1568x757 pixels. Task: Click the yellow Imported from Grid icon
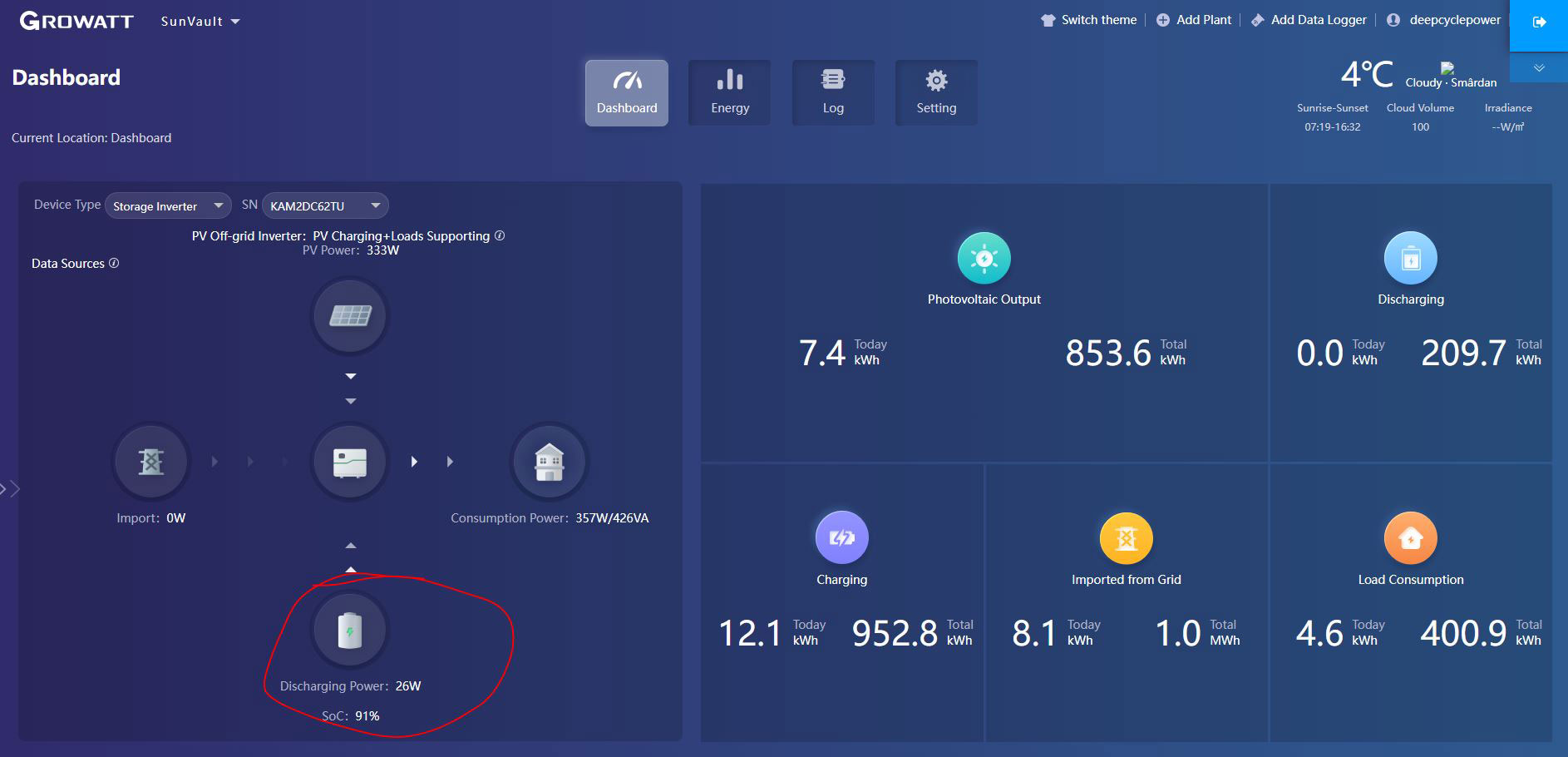(1126, 538)
